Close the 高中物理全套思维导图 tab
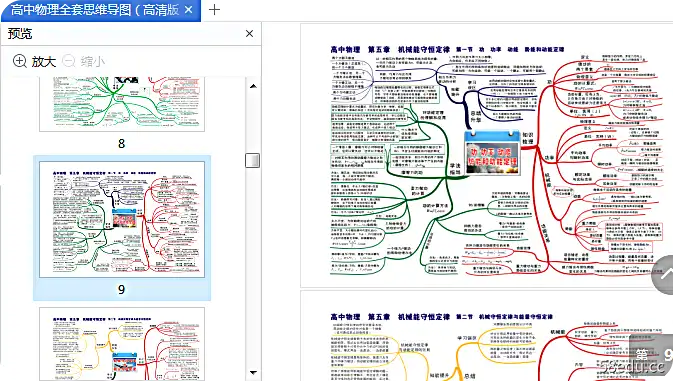 click(x=188, y=9)
